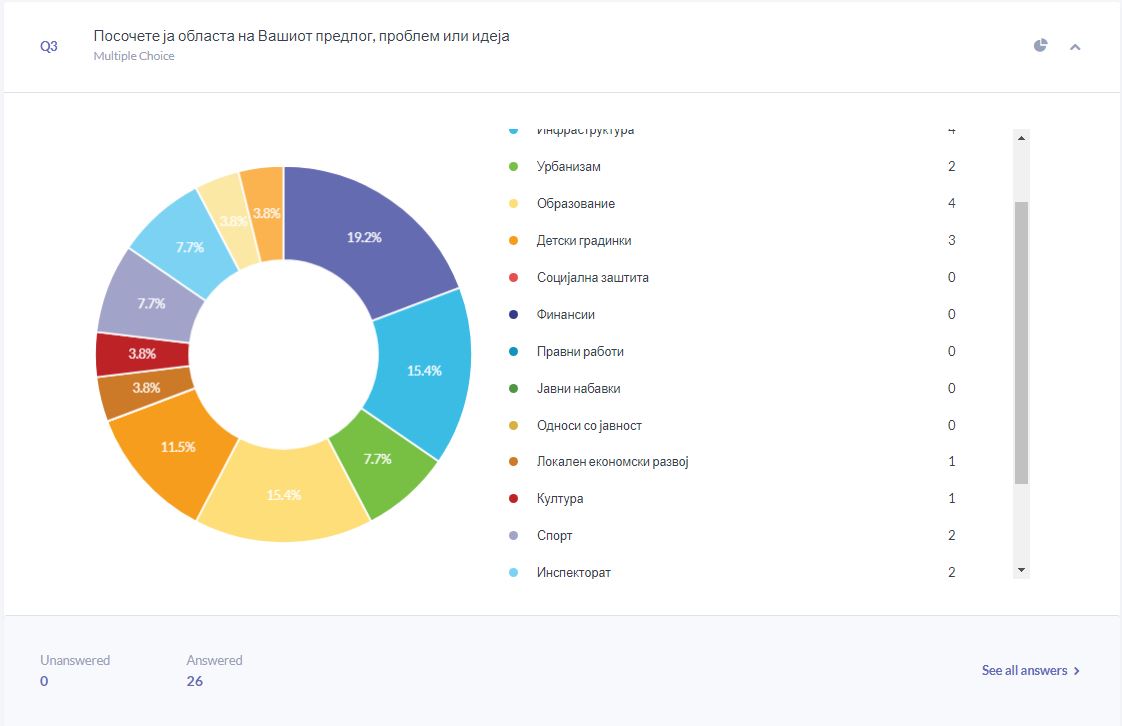Click the Answered count 26

[x=195, y=681]
